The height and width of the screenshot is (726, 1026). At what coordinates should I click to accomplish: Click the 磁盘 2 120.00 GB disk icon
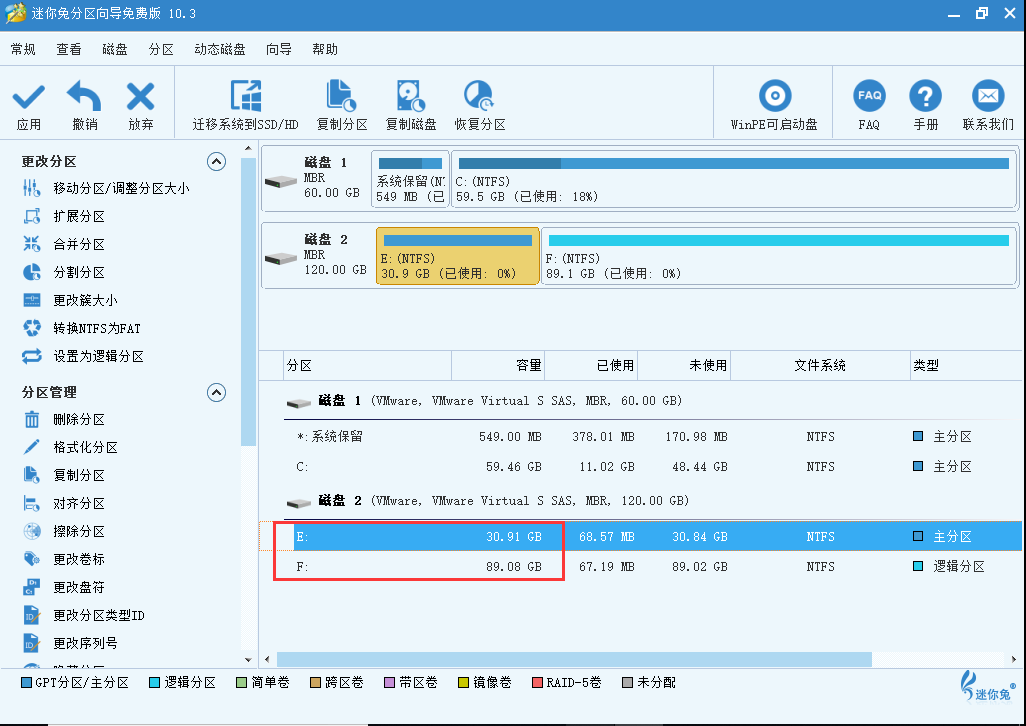pyautogui.click(x=281, y=258)
